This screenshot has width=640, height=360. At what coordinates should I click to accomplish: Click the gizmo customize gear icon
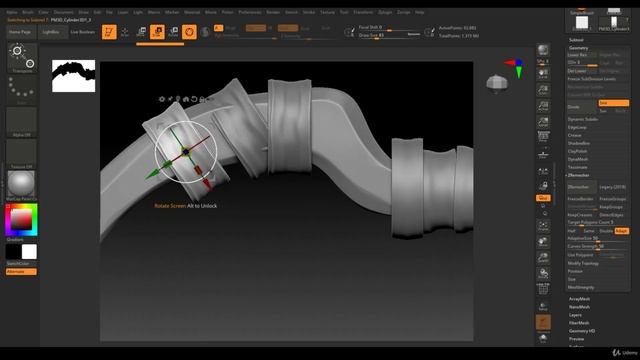tap(162, 99)
